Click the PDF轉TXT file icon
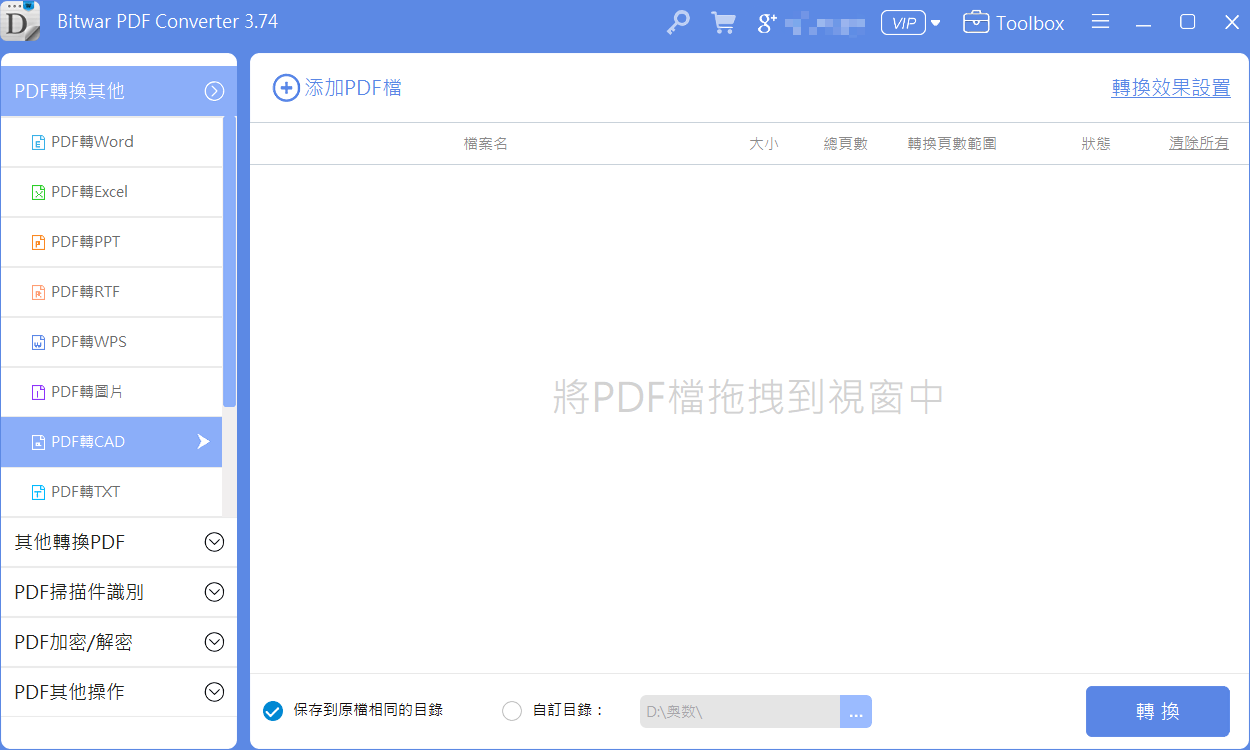This screenshot has width=1250, height=750. pos(39,493)
